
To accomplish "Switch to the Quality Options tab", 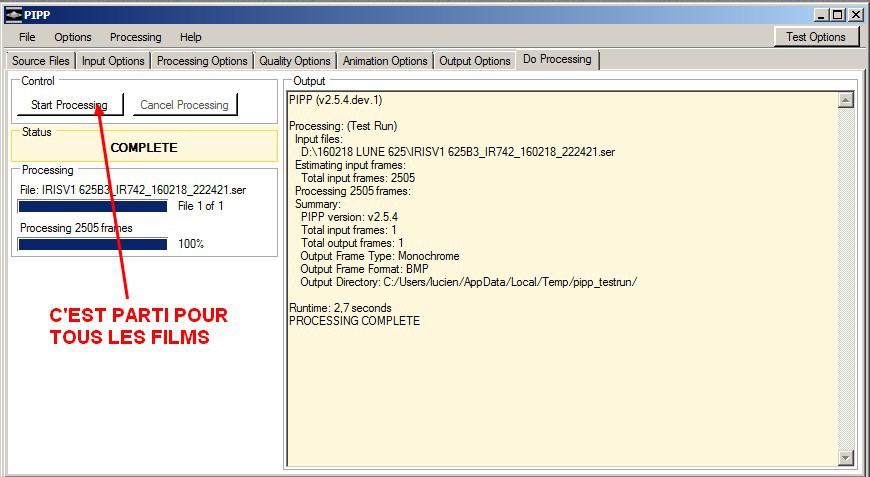I will click(295, 60).
